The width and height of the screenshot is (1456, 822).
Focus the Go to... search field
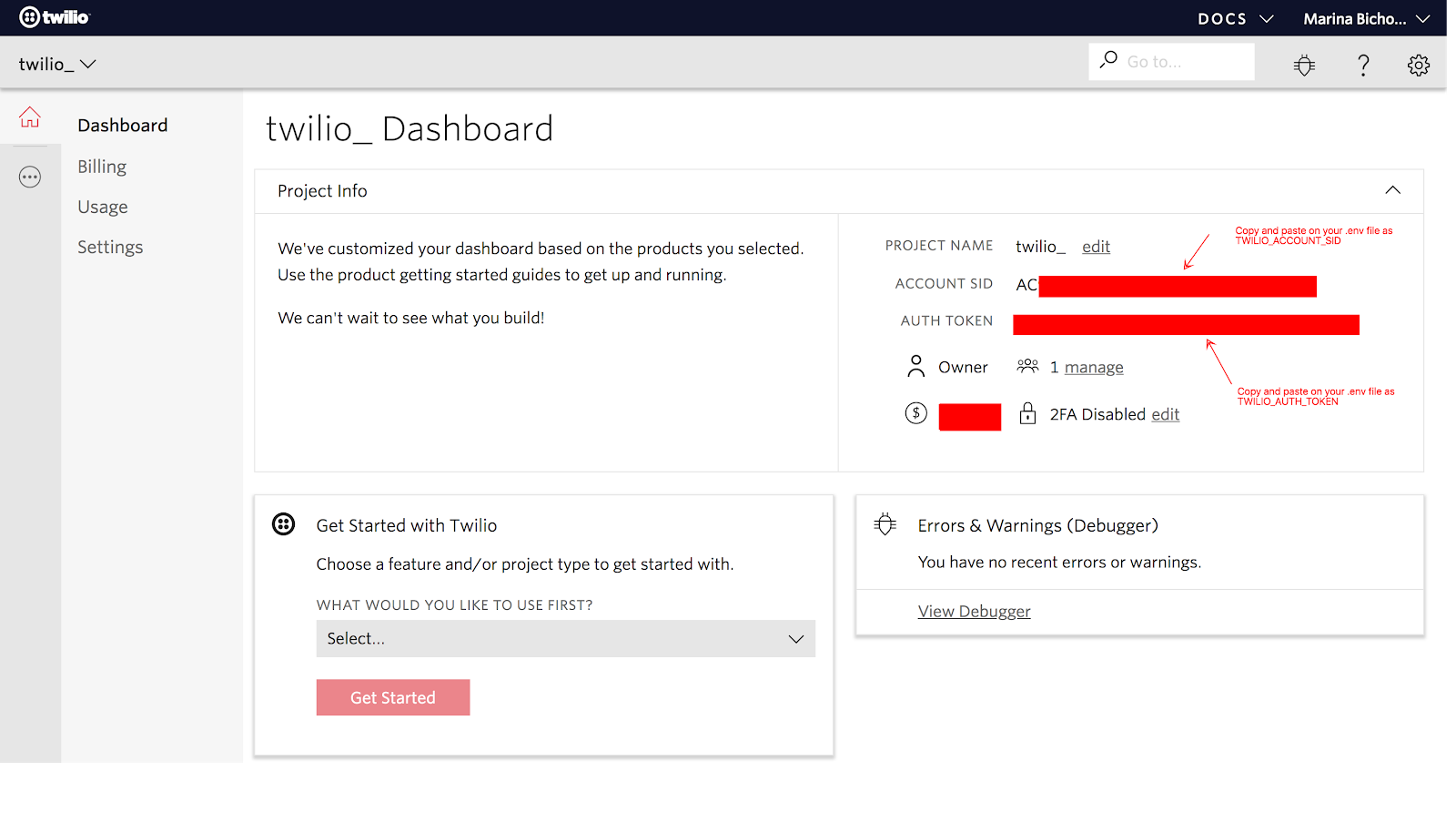[1171, 62]
